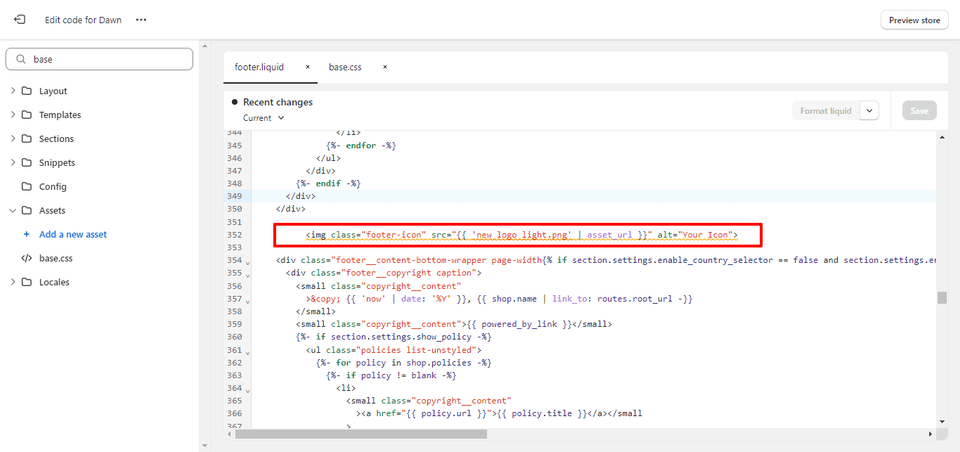Switch to the base.css tab

point(345,67)
